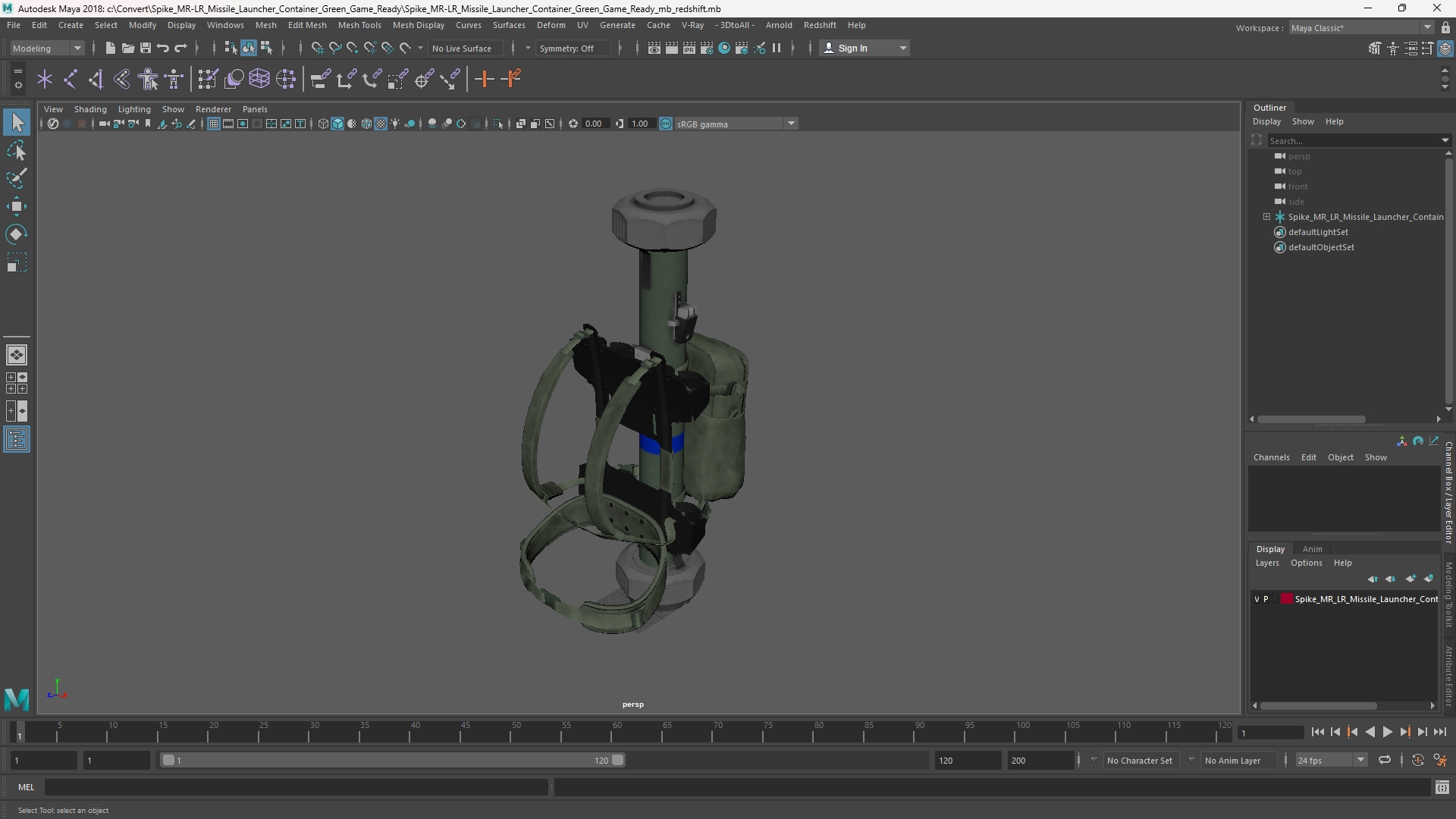Activate the Lasso Select tool
Image resolution: width=1456 pixels, height=819 pixels.
[x=17, y=151]
